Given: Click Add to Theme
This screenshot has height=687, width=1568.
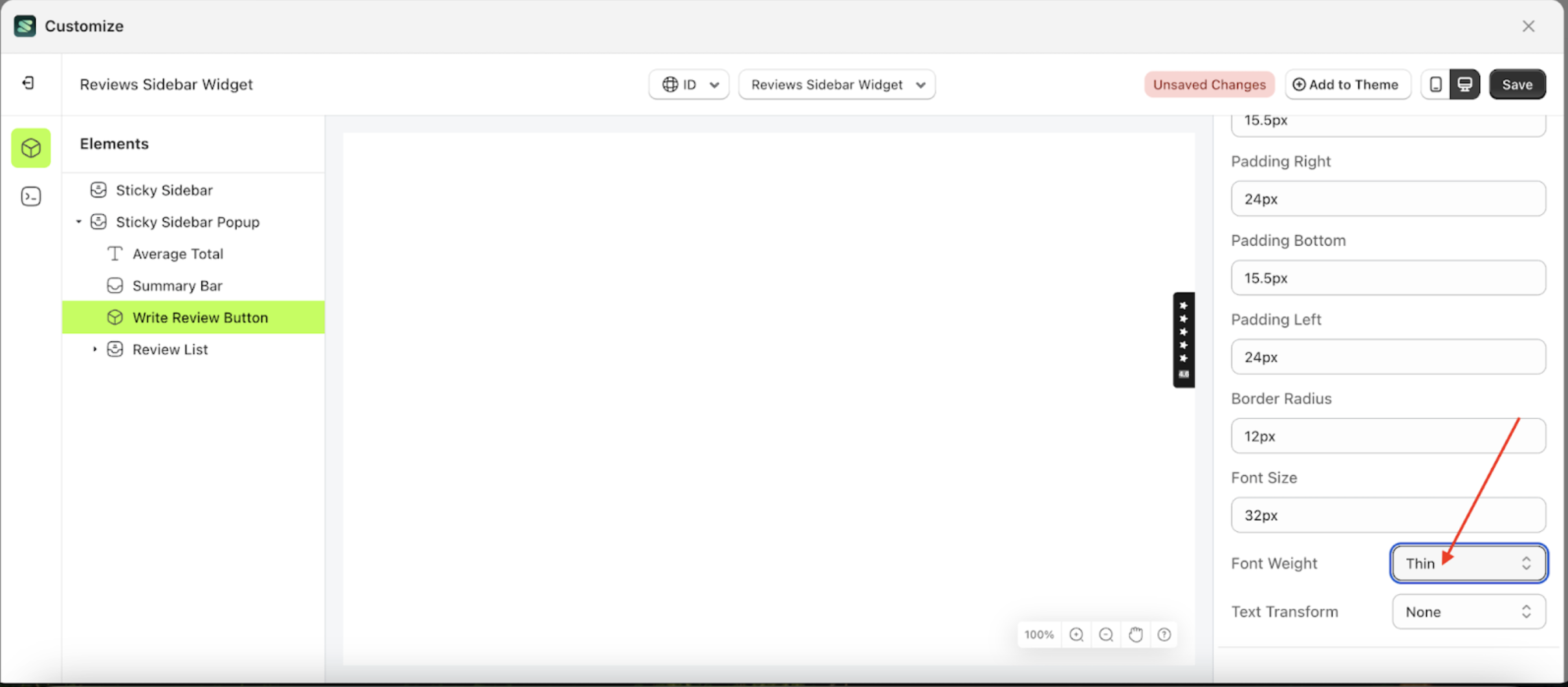Looking at the screenshot, I should pyautogui.click(x=1346, y=84).
